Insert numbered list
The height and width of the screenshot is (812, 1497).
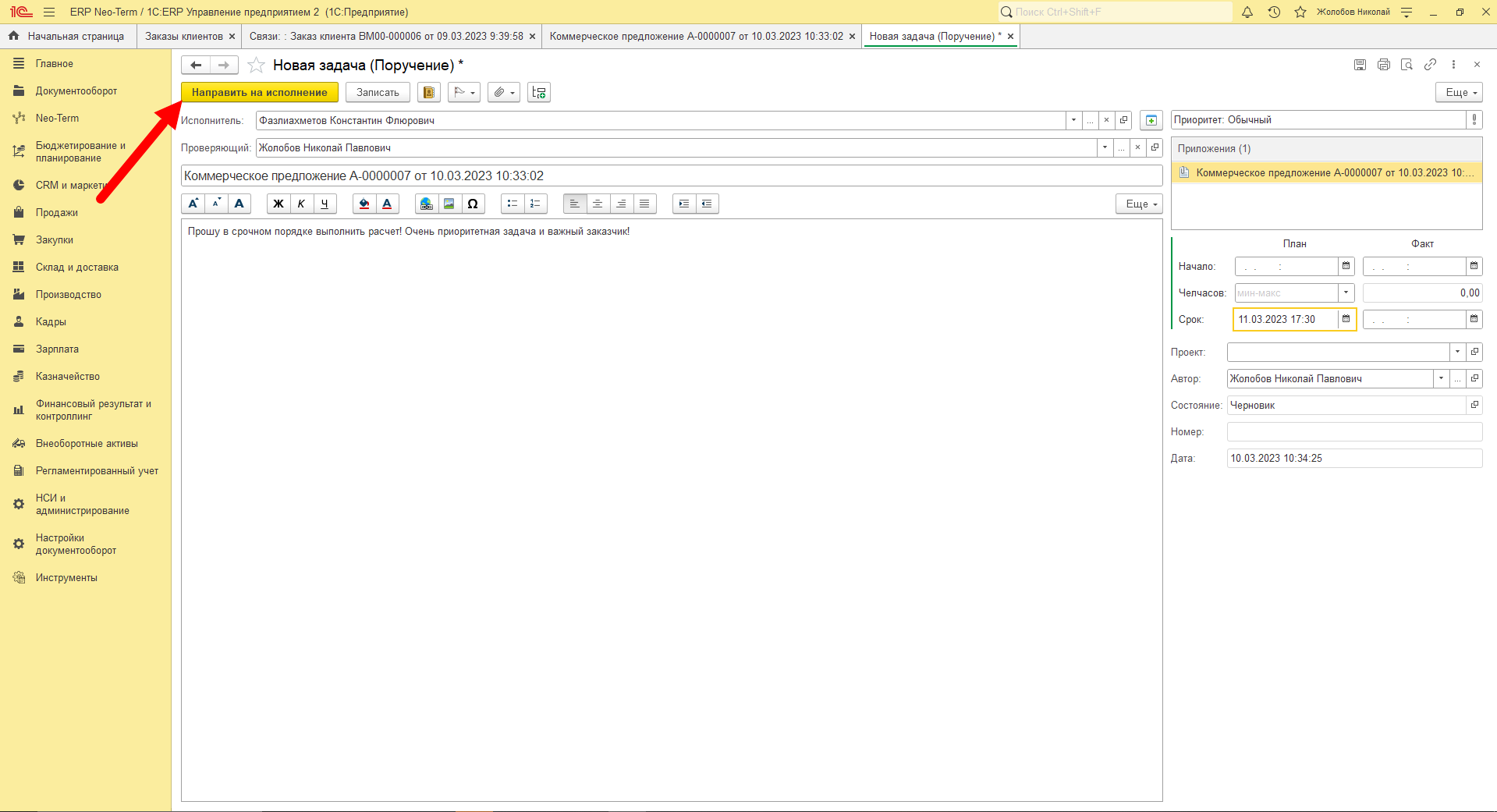point(535,204)
